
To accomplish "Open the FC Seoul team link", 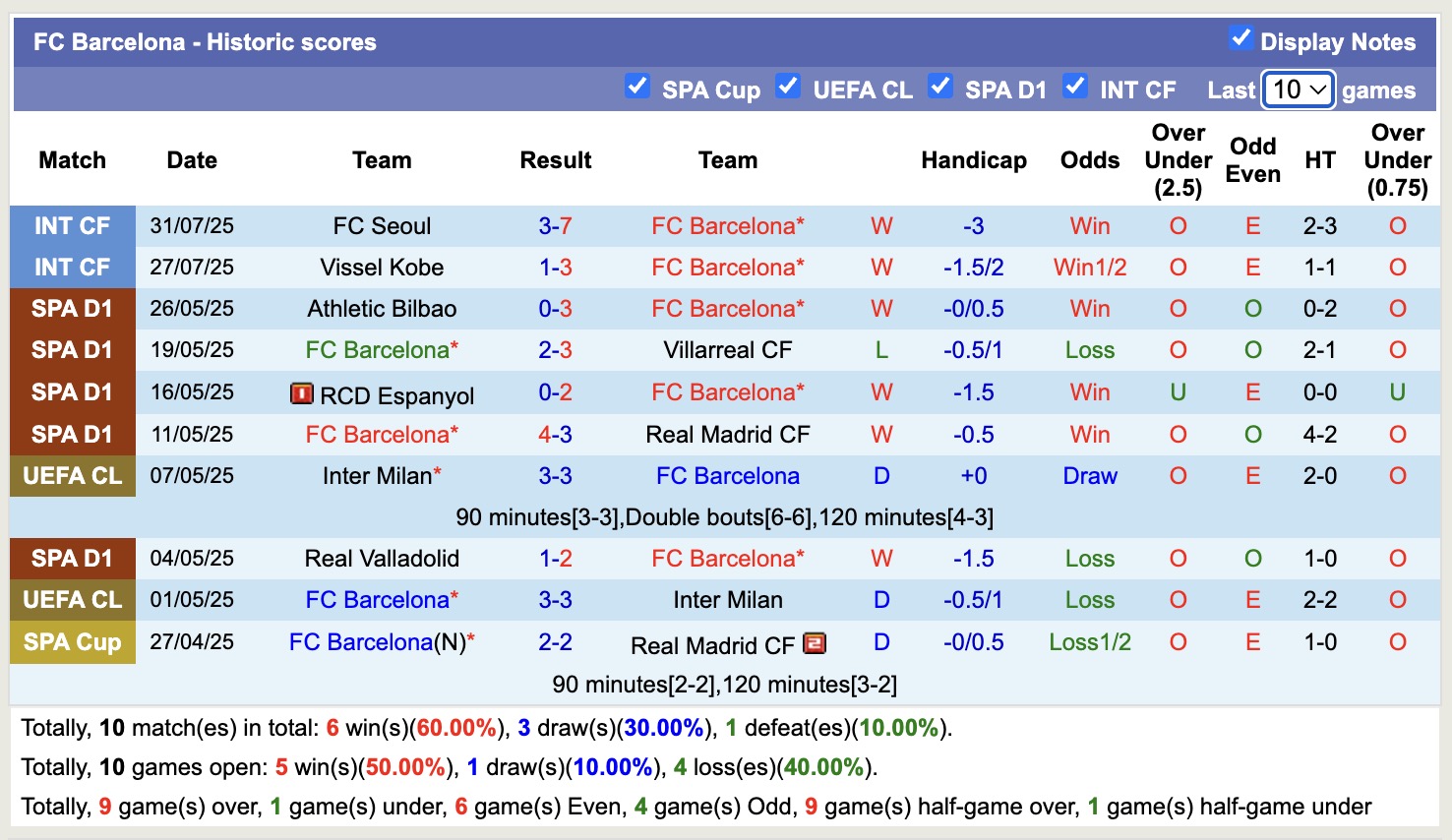I will [x=382, y=226].
